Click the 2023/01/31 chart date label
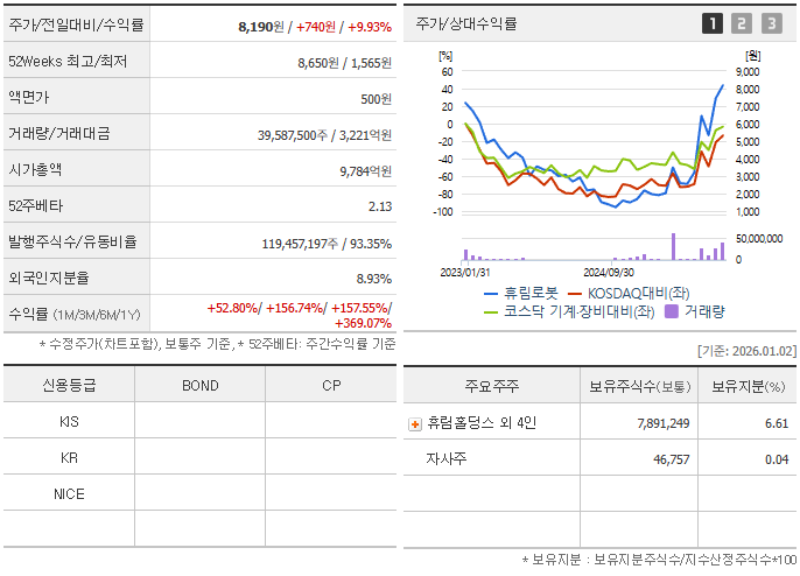 click(464, 273)
